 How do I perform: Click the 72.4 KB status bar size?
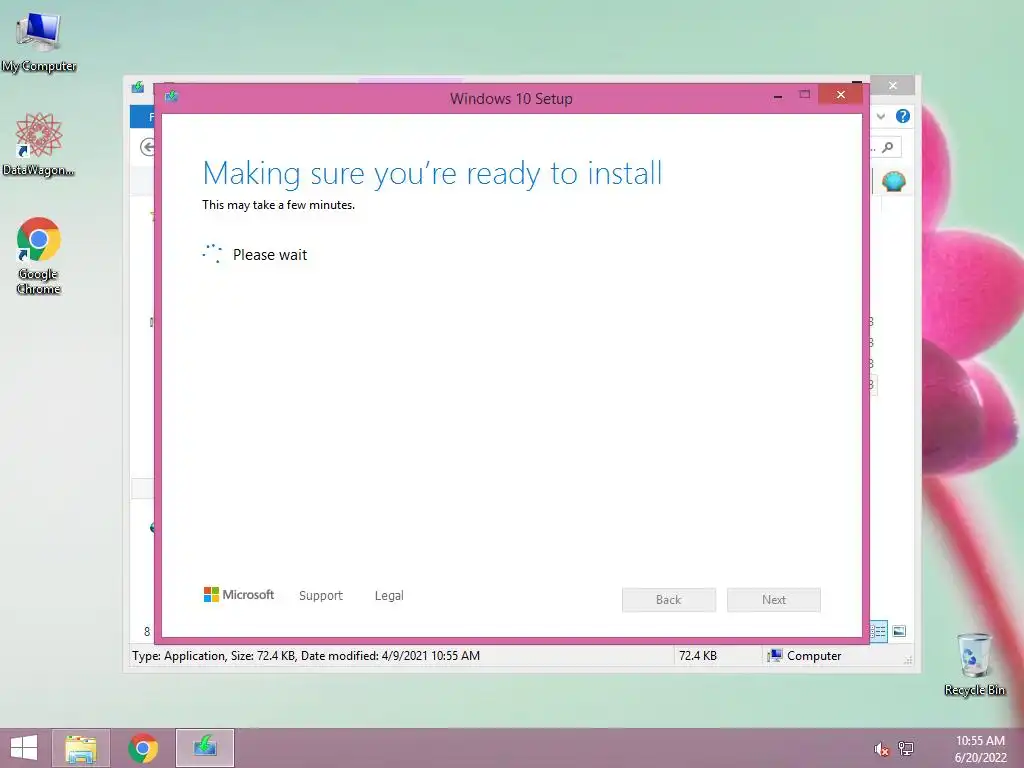point(697,656)
